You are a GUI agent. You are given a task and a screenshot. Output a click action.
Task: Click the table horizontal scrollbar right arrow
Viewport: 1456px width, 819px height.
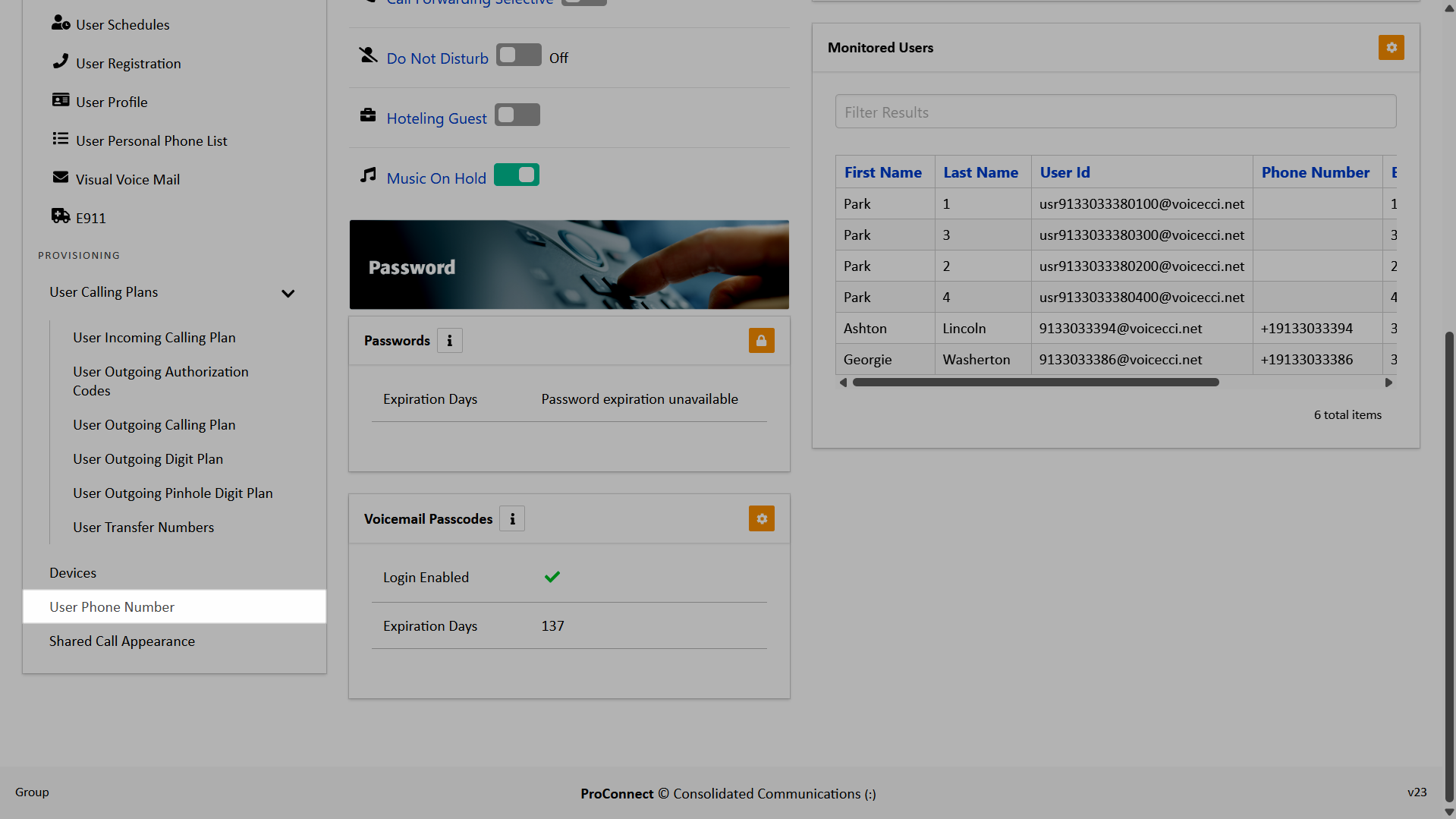tap(1388, 383)
